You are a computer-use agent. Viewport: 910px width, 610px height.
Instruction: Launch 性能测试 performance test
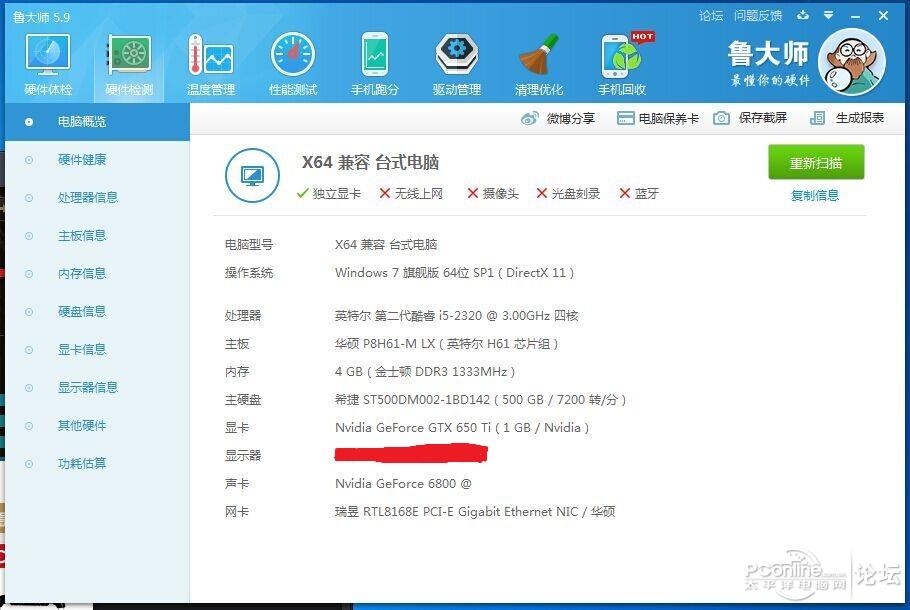click(293, 64)
